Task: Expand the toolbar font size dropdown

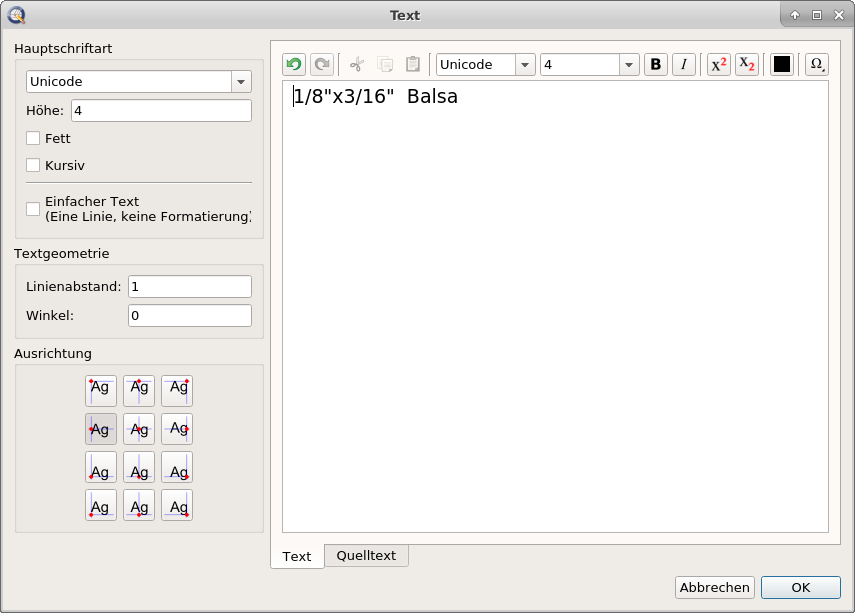Action: (x=629, y=65)
